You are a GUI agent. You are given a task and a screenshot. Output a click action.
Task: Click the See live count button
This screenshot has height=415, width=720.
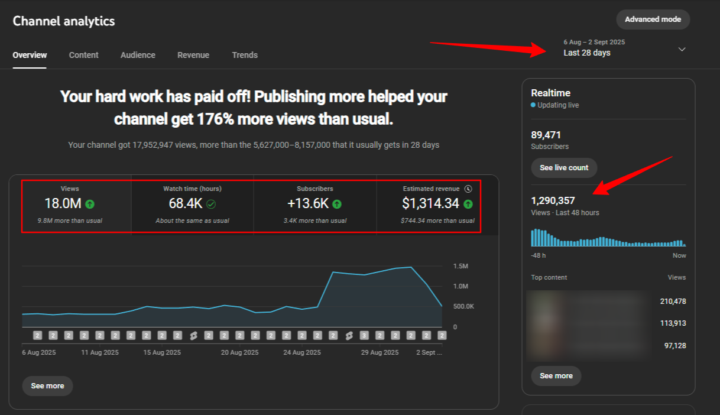click(x=564, y=168)
